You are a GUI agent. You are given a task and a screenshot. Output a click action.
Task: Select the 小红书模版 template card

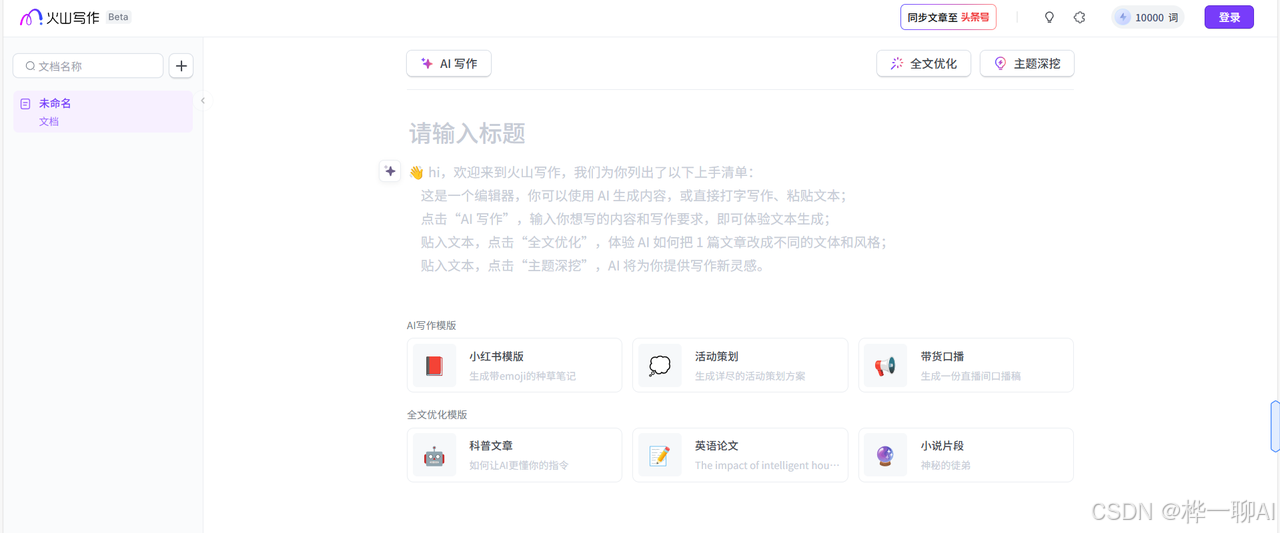point(515,365)
